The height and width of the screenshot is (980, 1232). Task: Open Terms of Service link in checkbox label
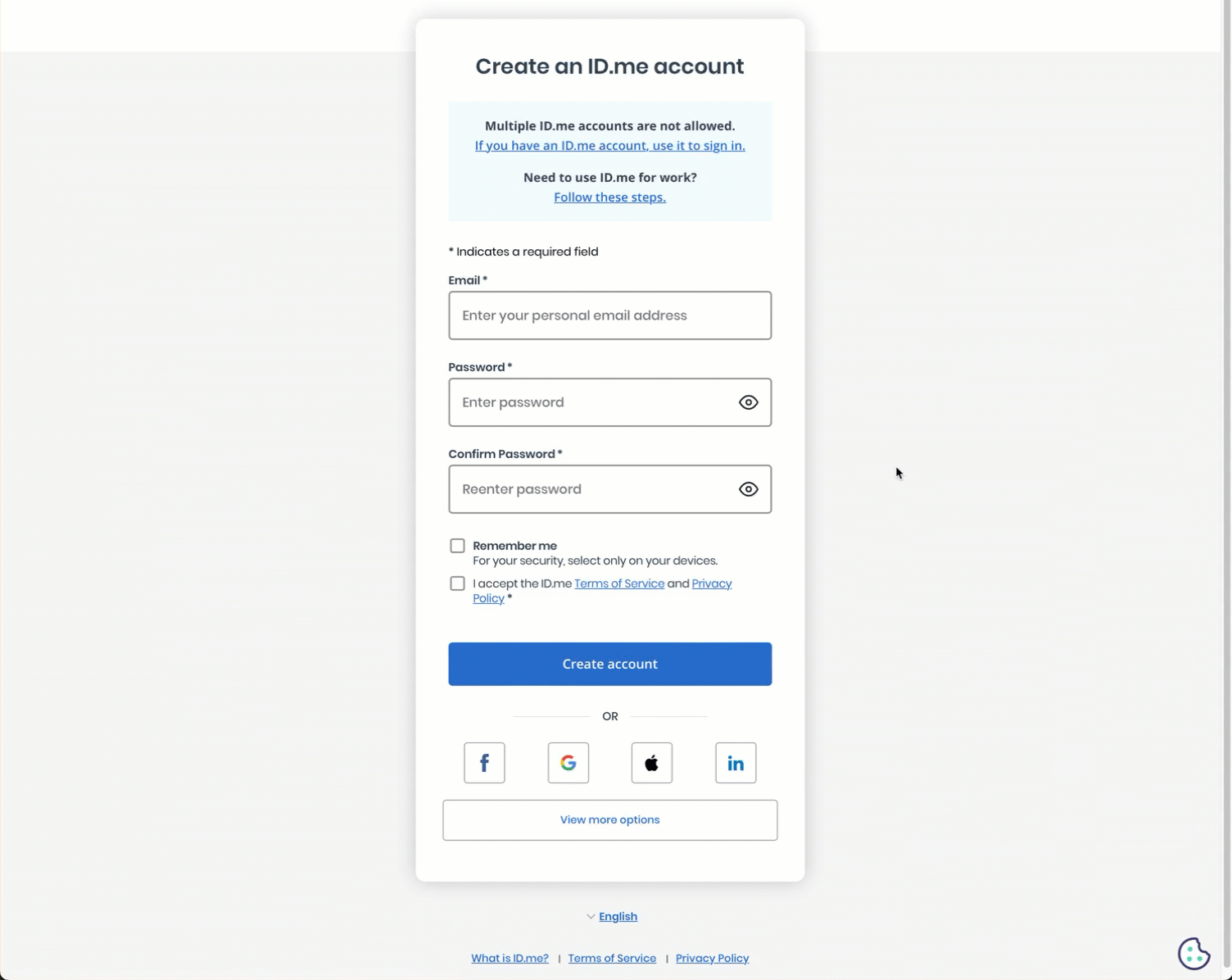619,583
